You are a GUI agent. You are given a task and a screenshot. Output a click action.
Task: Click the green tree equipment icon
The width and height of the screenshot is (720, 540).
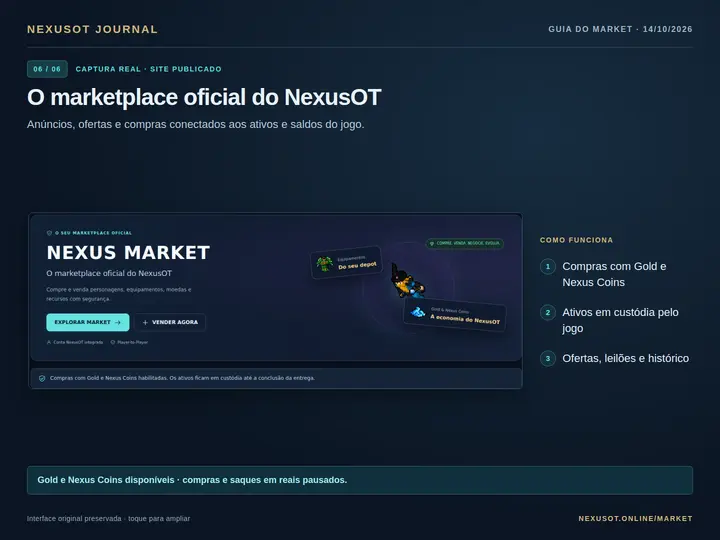click(x=325, y=264)
